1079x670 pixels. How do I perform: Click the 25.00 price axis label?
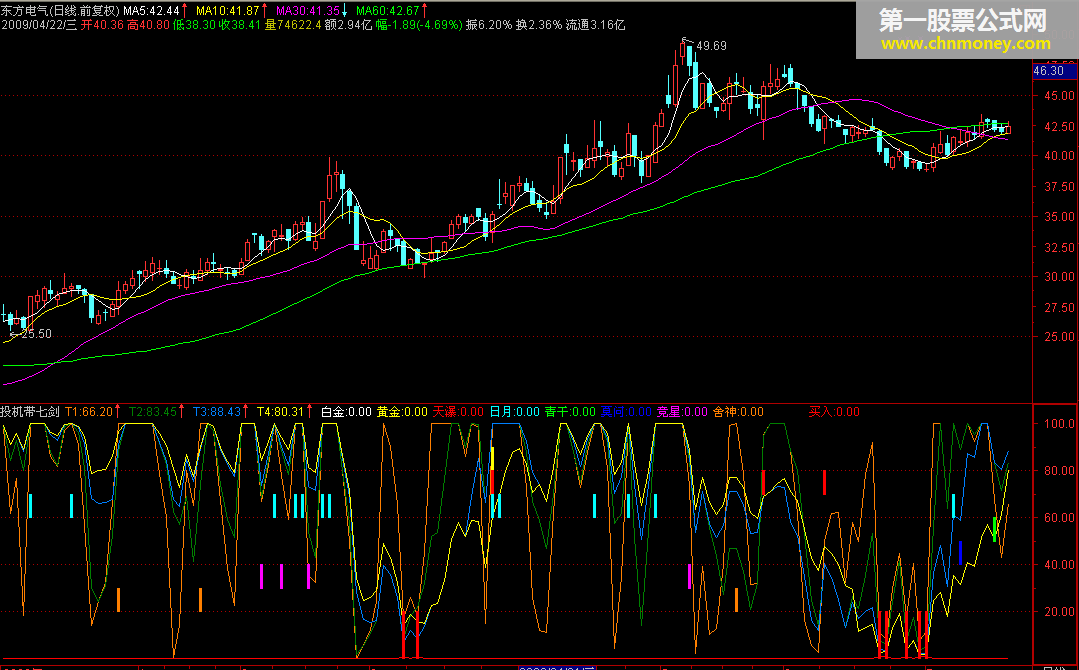click(x=1060, y=337)
